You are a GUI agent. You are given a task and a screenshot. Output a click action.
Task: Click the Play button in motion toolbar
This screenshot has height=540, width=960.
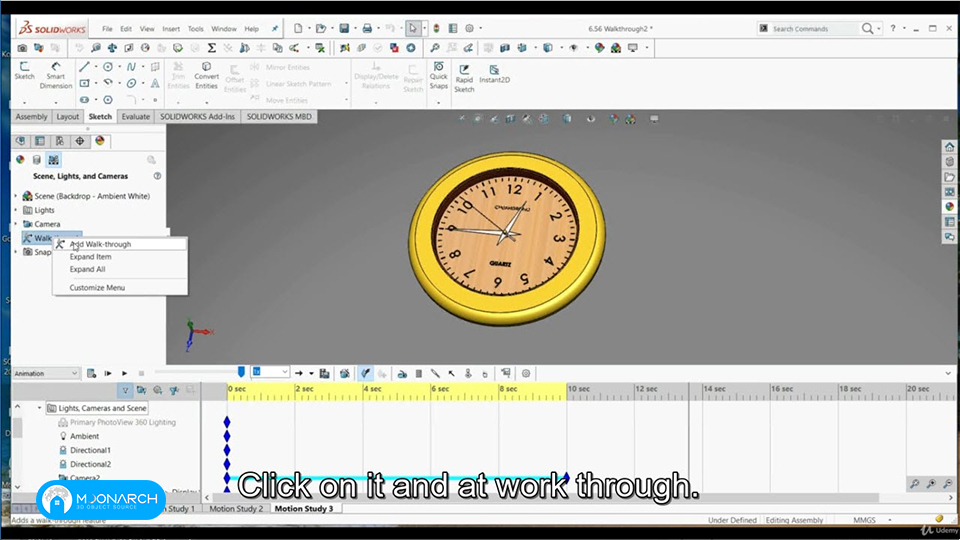pyautogui.click(x=124, y=373)
